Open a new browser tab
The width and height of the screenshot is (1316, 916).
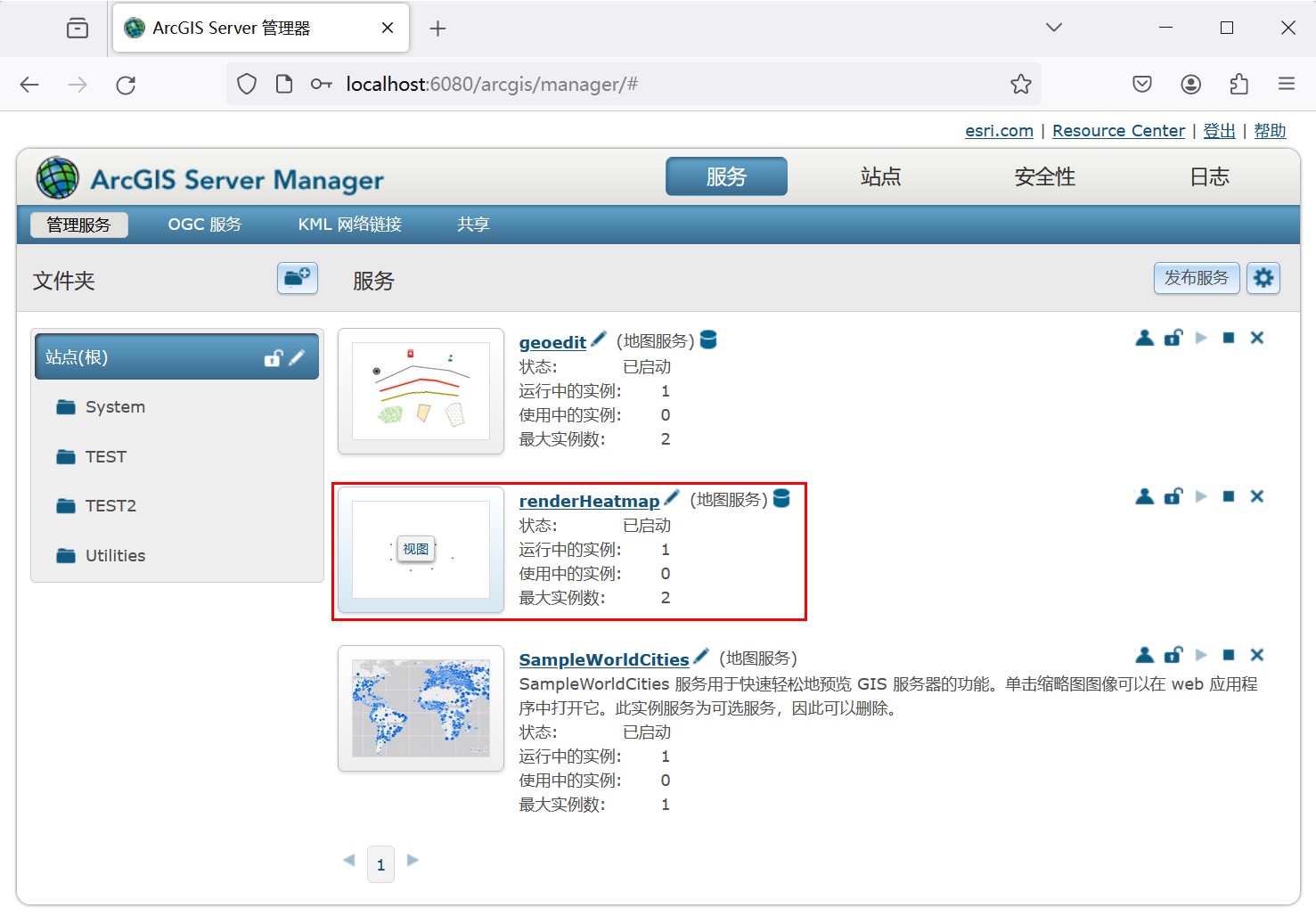[437, 29]
